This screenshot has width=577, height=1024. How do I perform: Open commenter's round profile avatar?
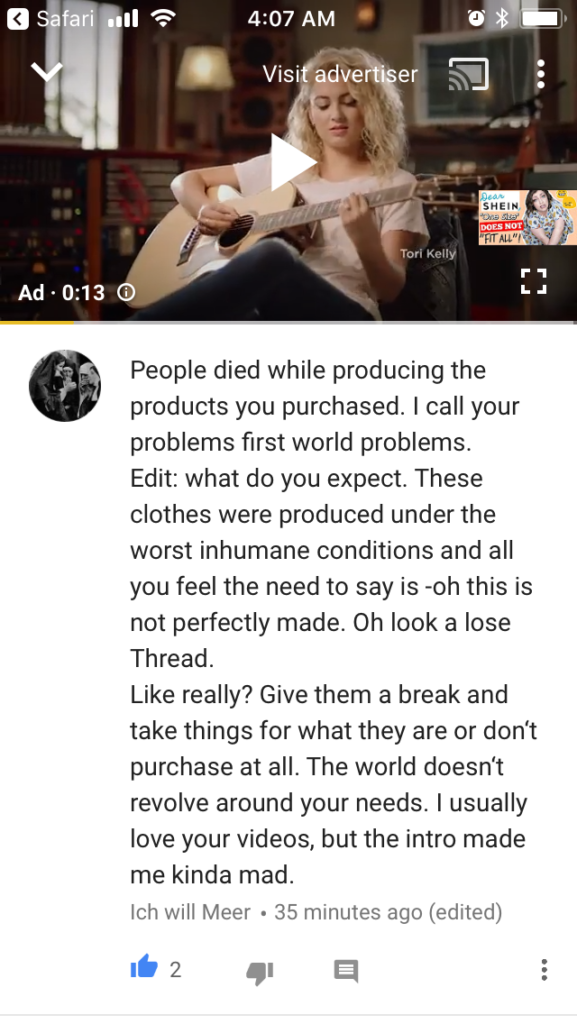tap(65, 385)
